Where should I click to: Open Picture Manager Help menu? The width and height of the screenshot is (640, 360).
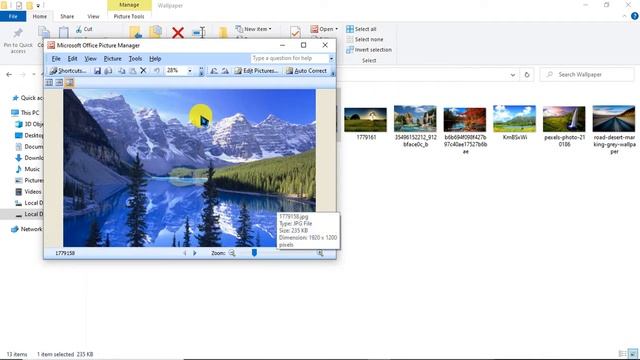pyautogui.click(x=155, y=59)
